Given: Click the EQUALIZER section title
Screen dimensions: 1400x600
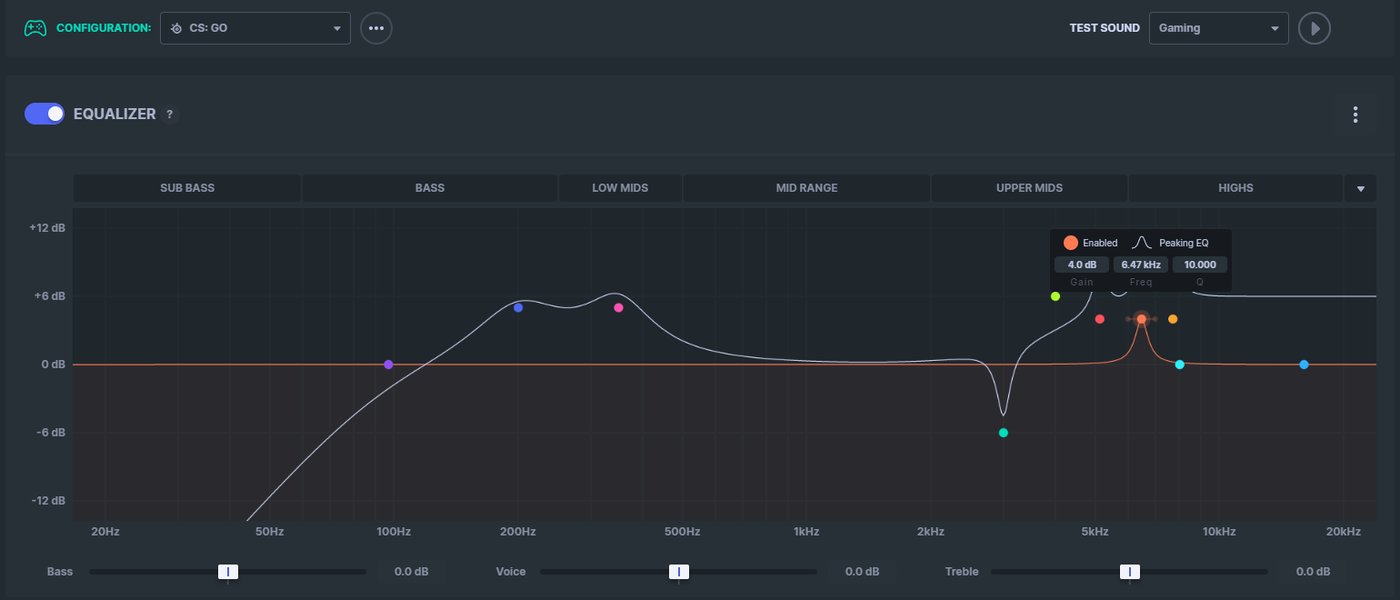Looking at the screenshot, I should click(115, 115).
